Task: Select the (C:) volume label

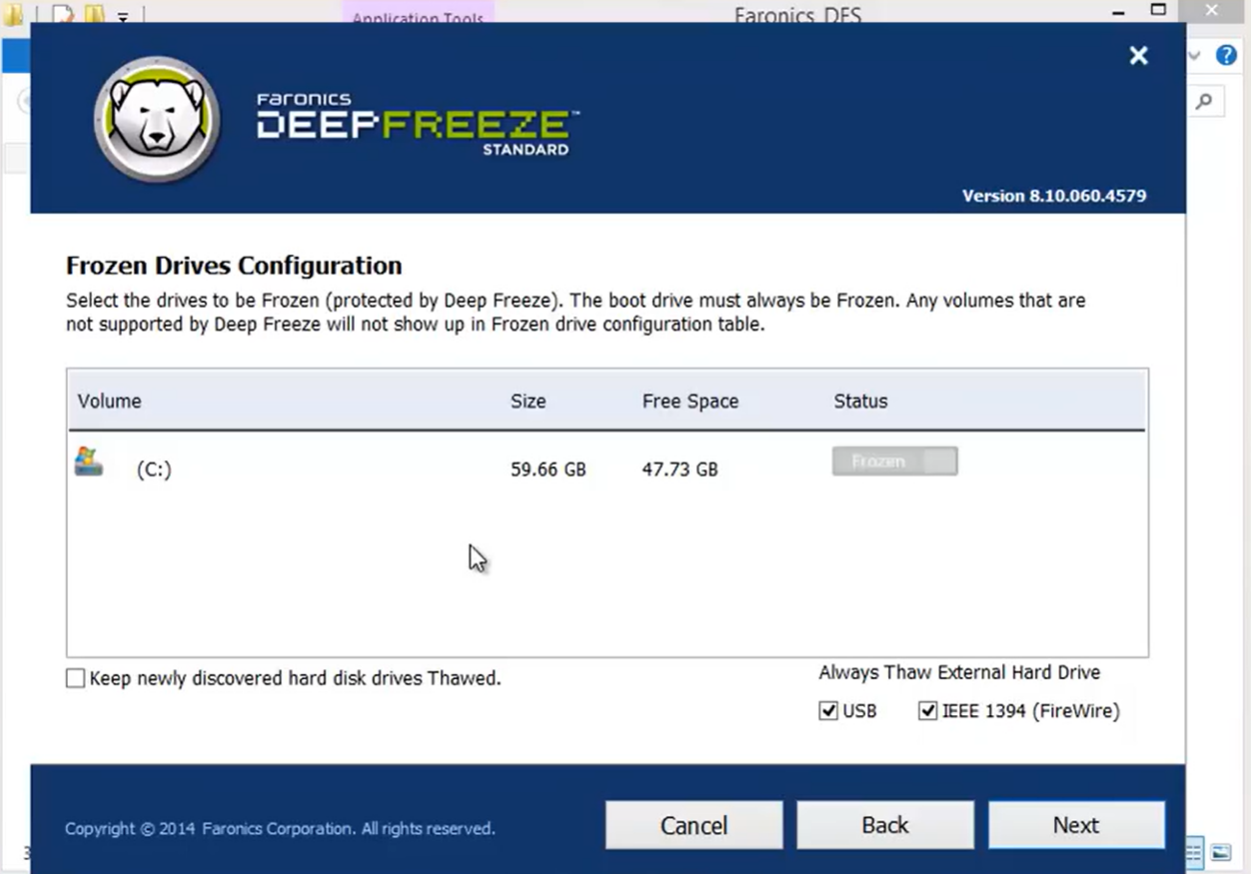Action: tap(154, 469)
